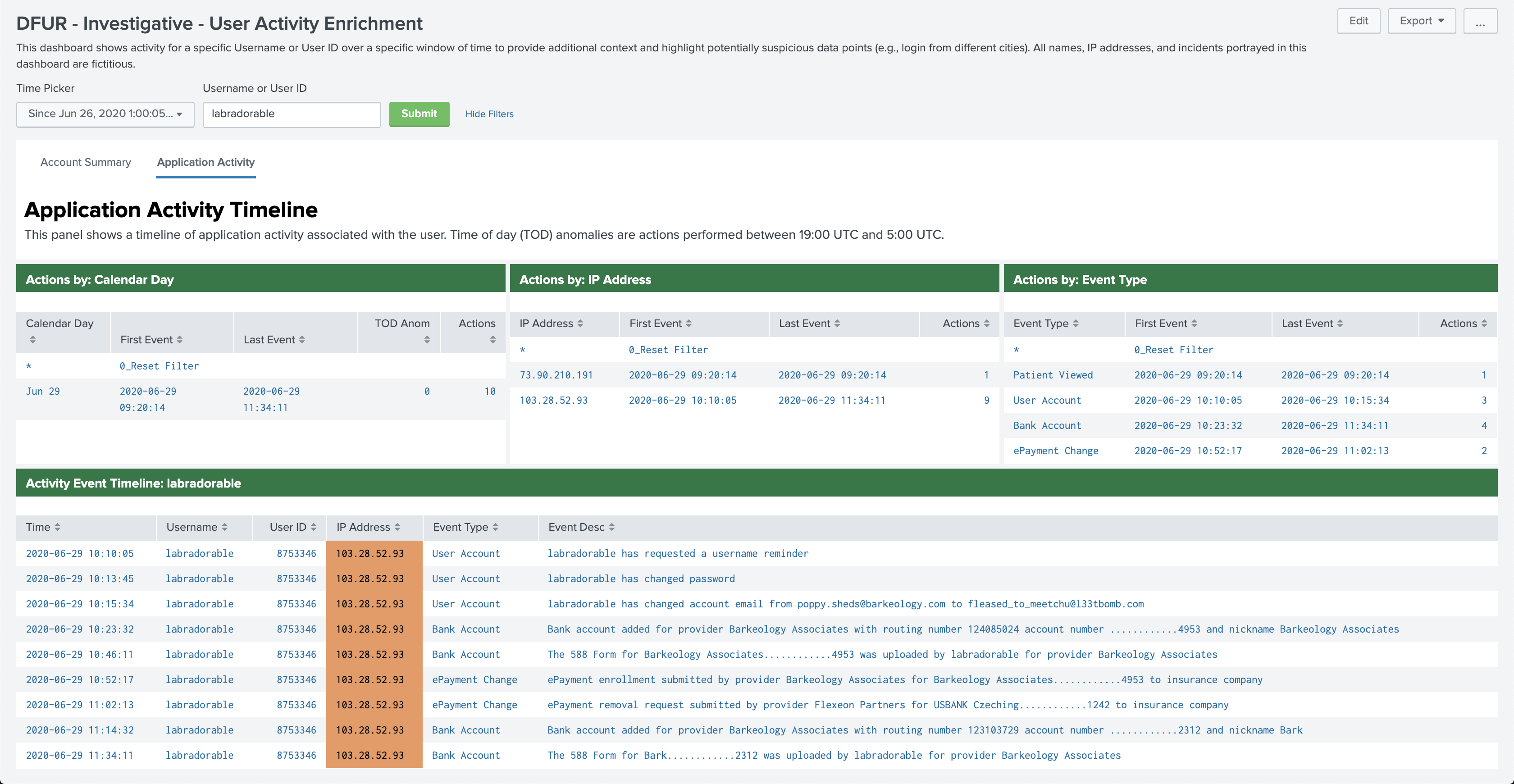Viewport: 1514px width, 784px height.
Task: Sort Event Type table by Event Type
Action: click(x=1076, y=323)
